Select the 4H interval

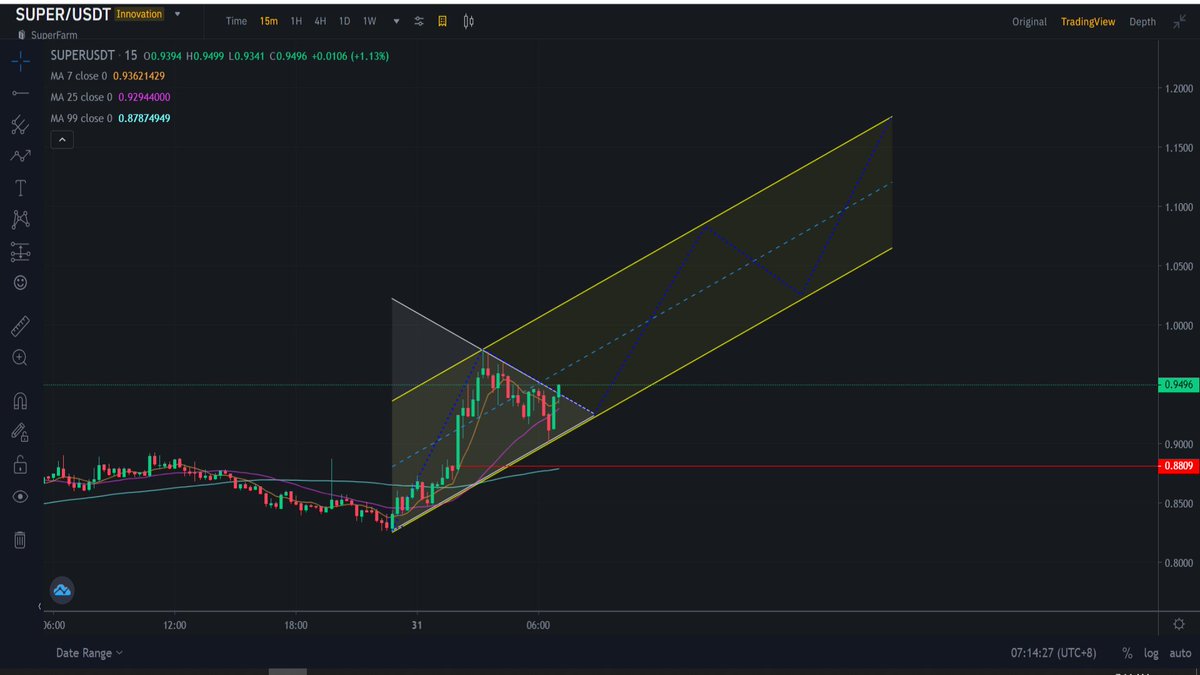pos(320,21)
